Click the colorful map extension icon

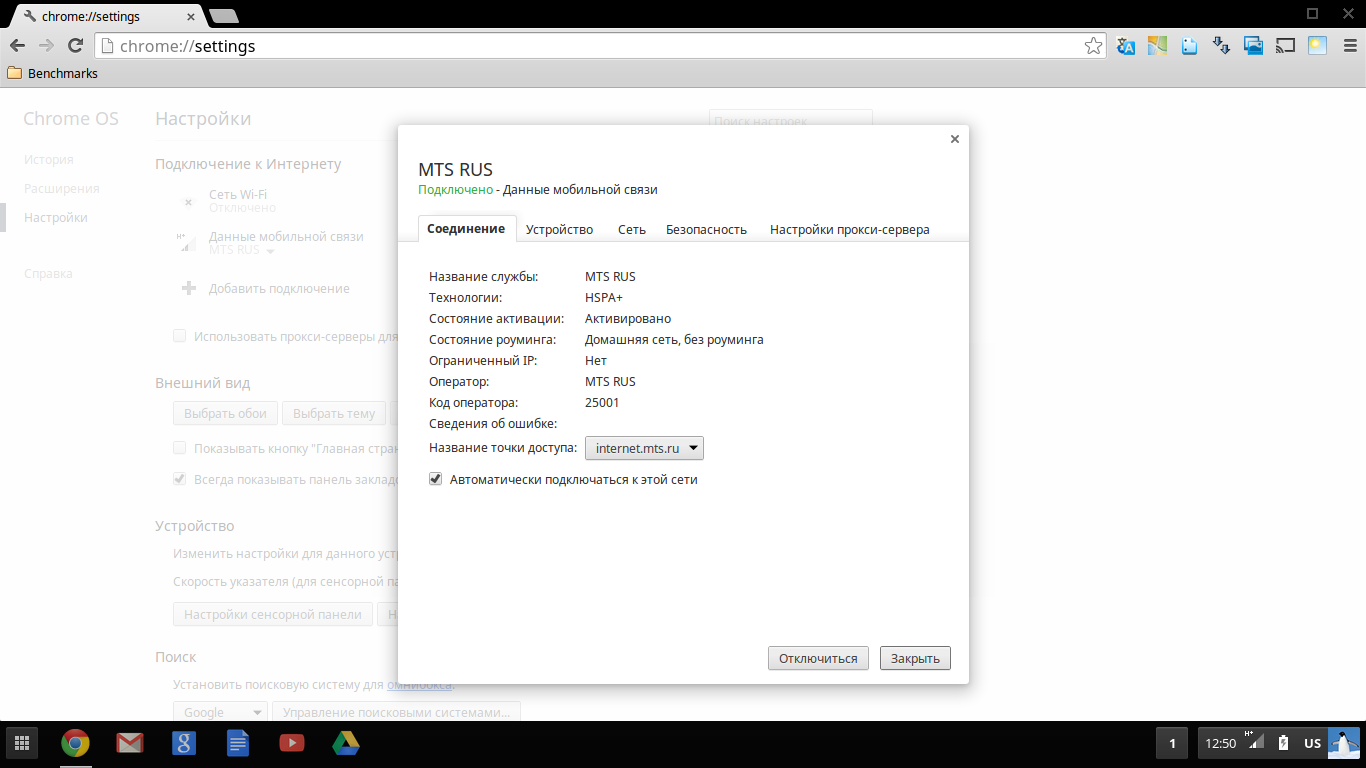[1157, 46]
